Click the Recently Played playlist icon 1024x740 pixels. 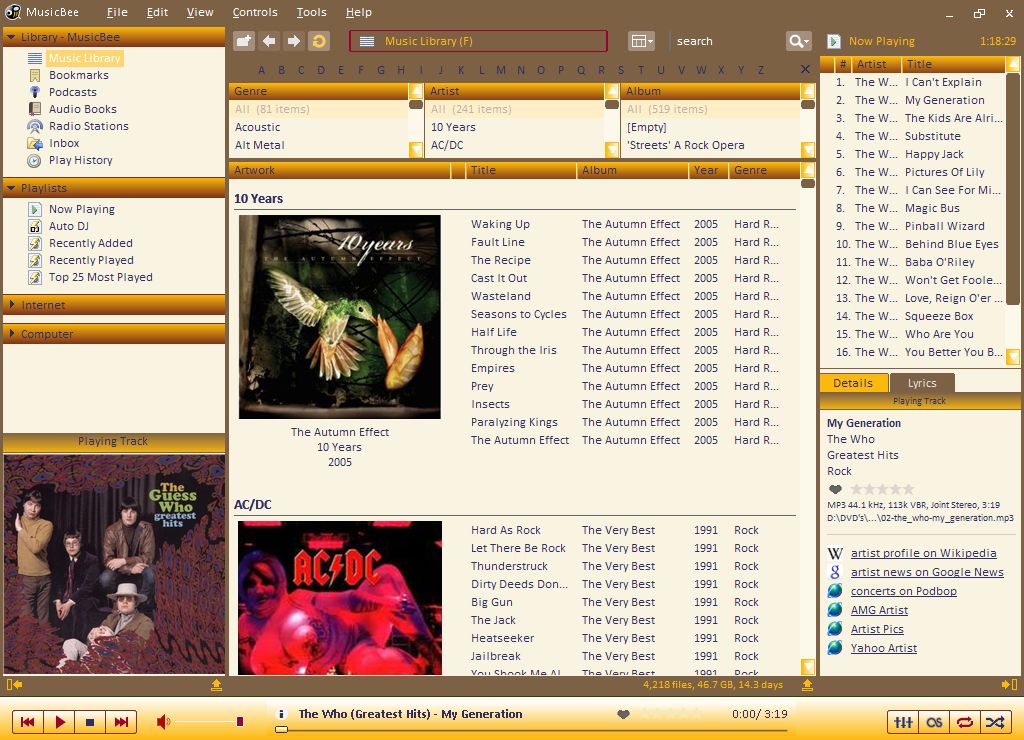point(35,260)
